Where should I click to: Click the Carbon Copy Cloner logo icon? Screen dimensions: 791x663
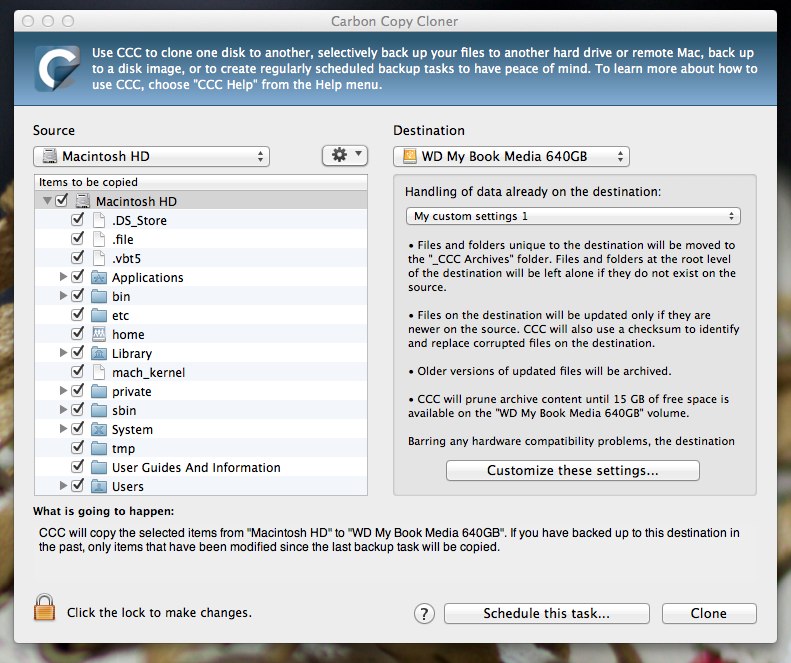click(x=57, y=69)
